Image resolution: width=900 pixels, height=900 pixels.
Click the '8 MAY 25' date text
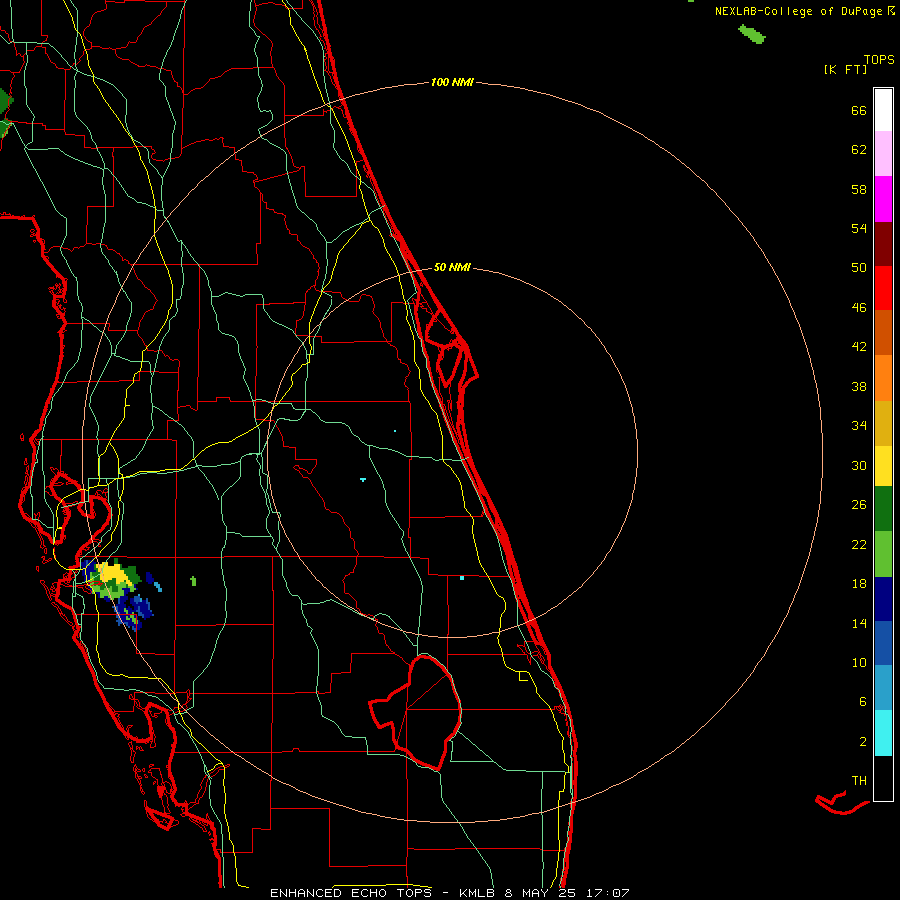(x=542, y=893)
